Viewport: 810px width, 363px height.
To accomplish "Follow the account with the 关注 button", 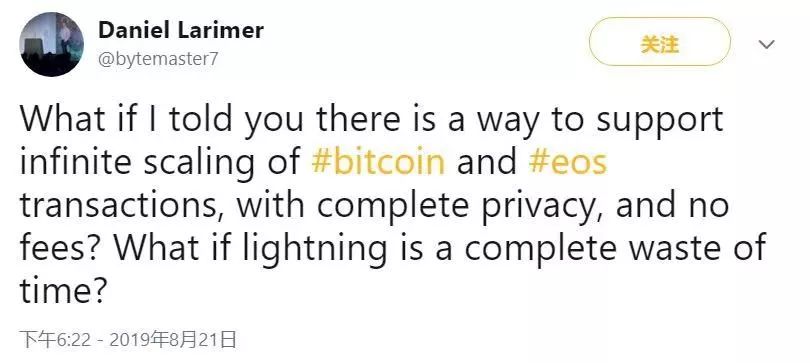I will coord(660,42).
